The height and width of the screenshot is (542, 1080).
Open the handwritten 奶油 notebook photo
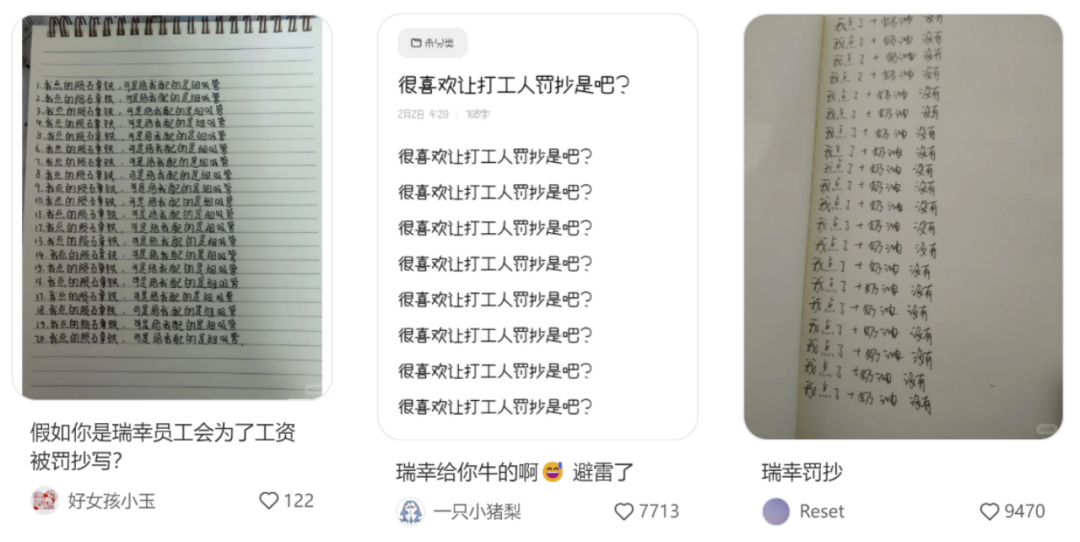click(x=903, y=227)
